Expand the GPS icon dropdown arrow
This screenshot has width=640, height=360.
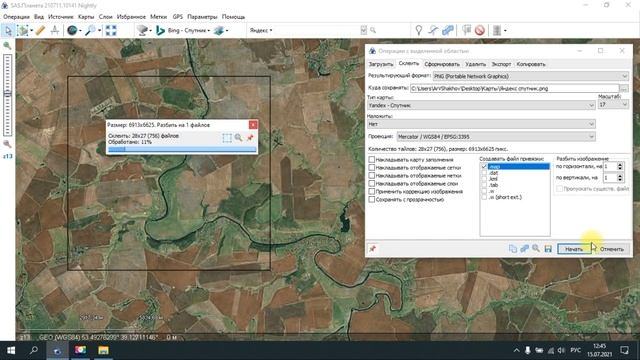tap(505, 31)
